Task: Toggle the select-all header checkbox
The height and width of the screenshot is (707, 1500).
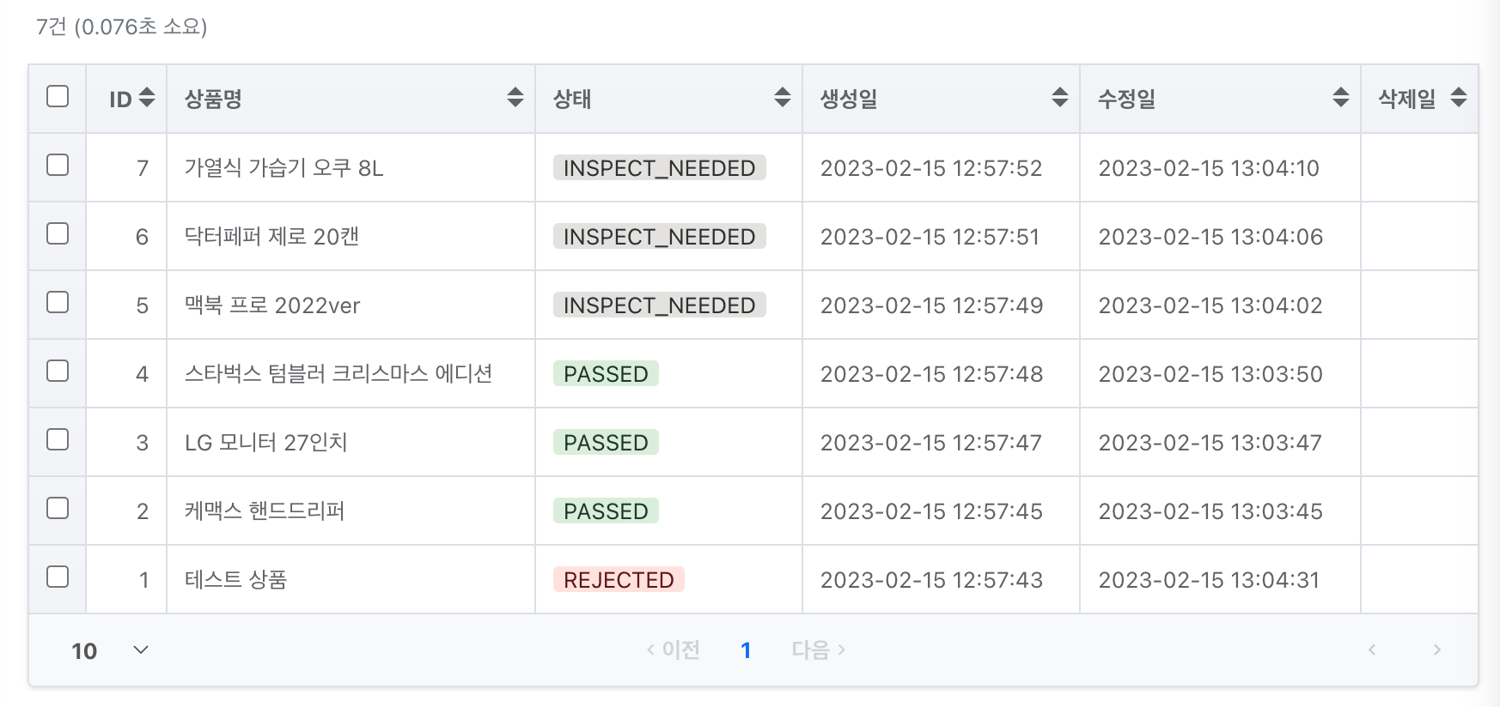Action: pos(58,96)
